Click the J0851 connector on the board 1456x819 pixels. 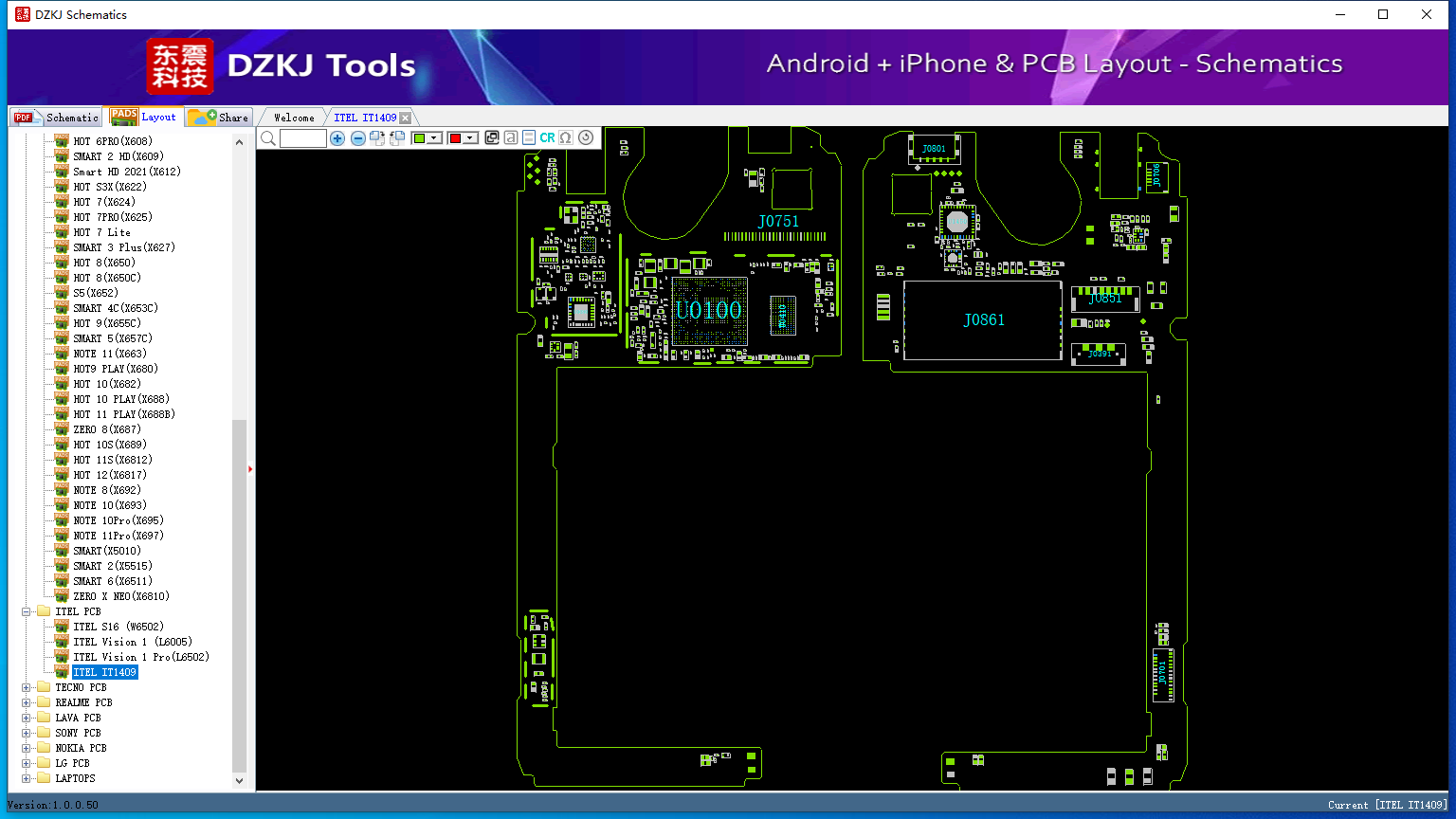(1105, 299)
